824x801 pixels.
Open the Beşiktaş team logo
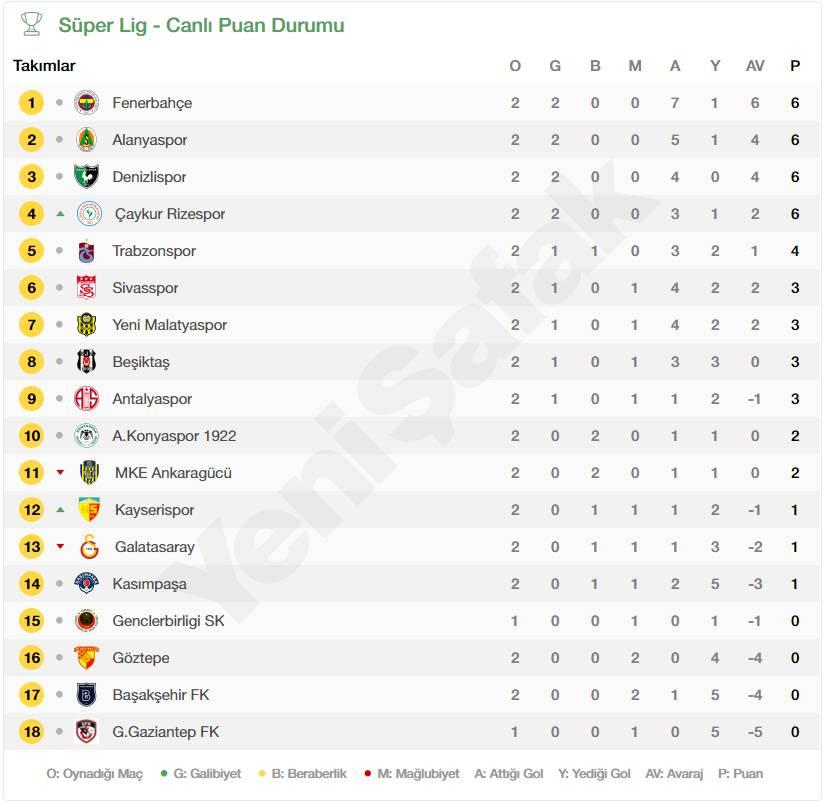tap(86, 362)
